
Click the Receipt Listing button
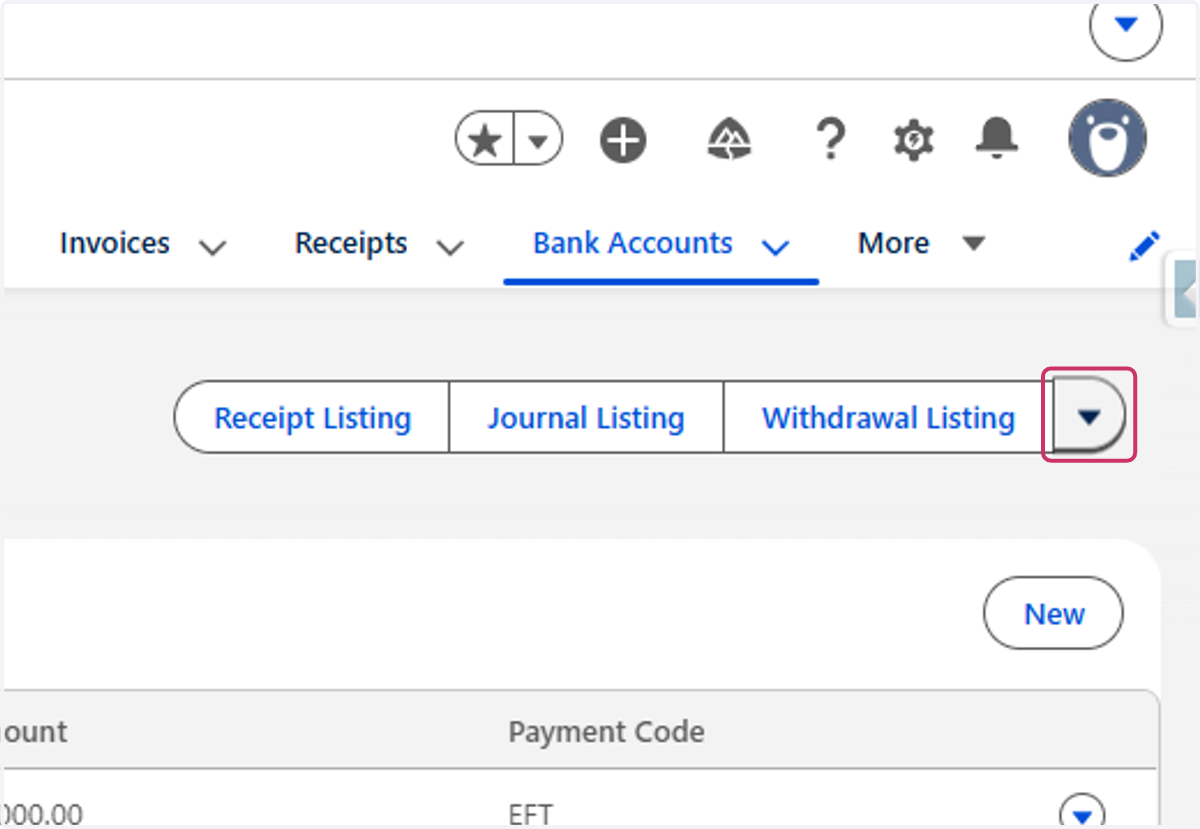(312, 417)
